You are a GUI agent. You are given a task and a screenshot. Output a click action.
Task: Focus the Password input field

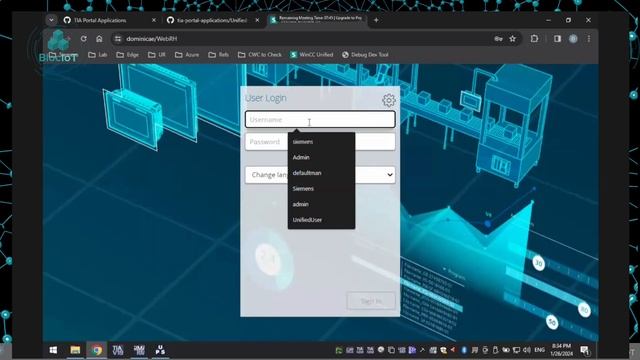320,142
